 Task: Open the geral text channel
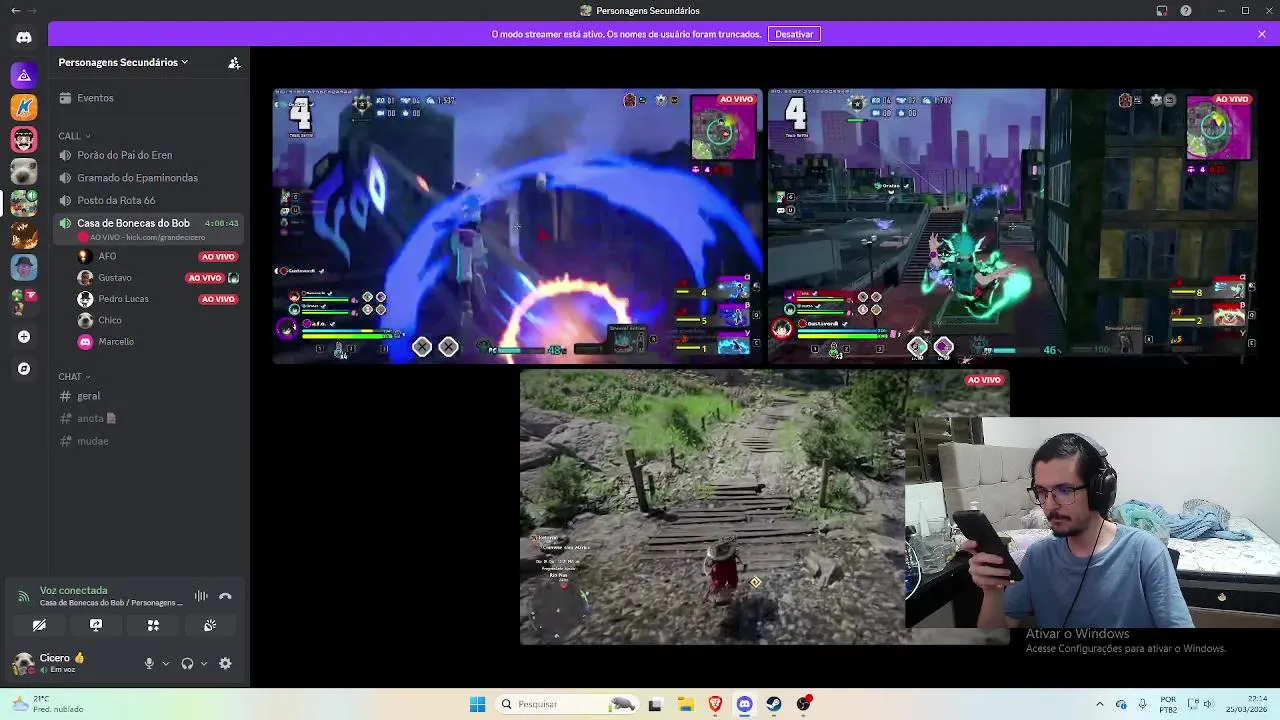149,396
